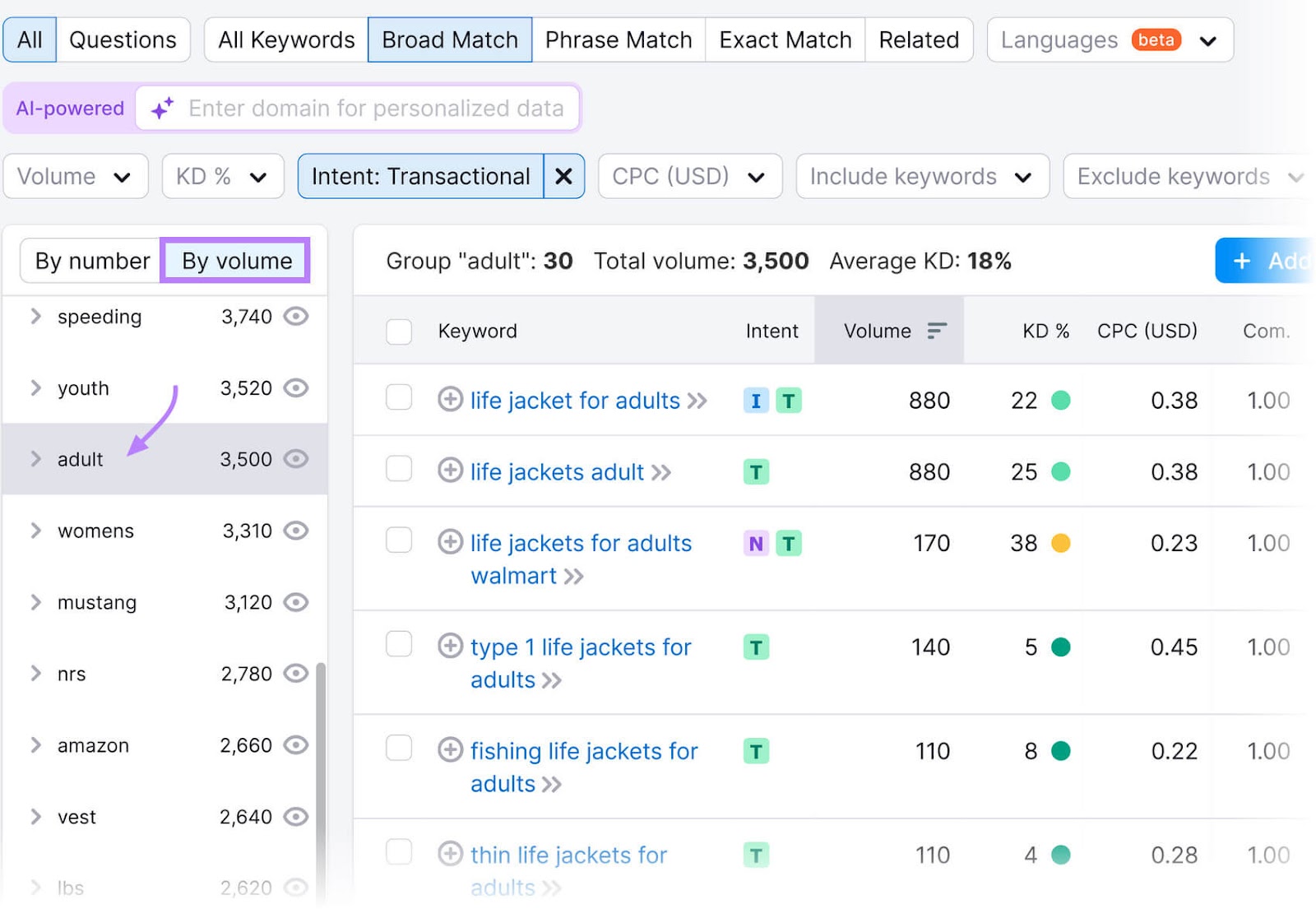Toggle visibility eye for vest group
Screen dimensions: 1316x909
coord(296,816)
